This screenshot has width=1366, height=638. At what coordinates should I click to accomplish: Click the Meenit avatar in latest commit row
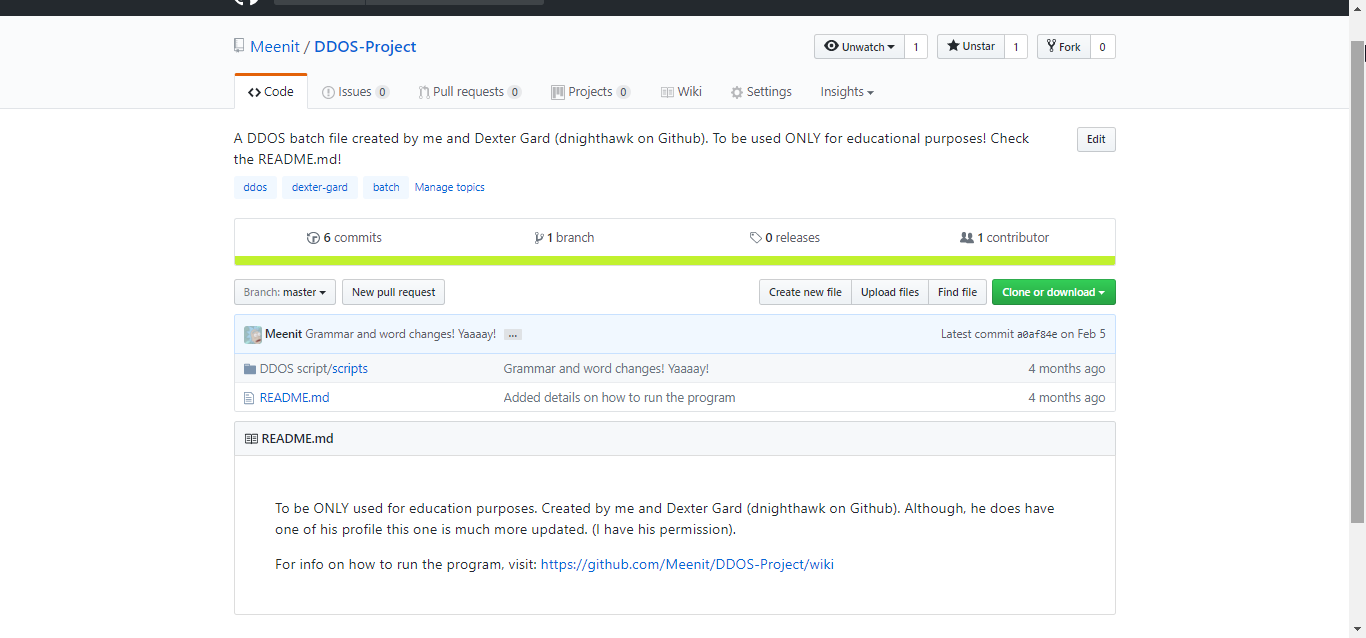(x=253, y=334)
